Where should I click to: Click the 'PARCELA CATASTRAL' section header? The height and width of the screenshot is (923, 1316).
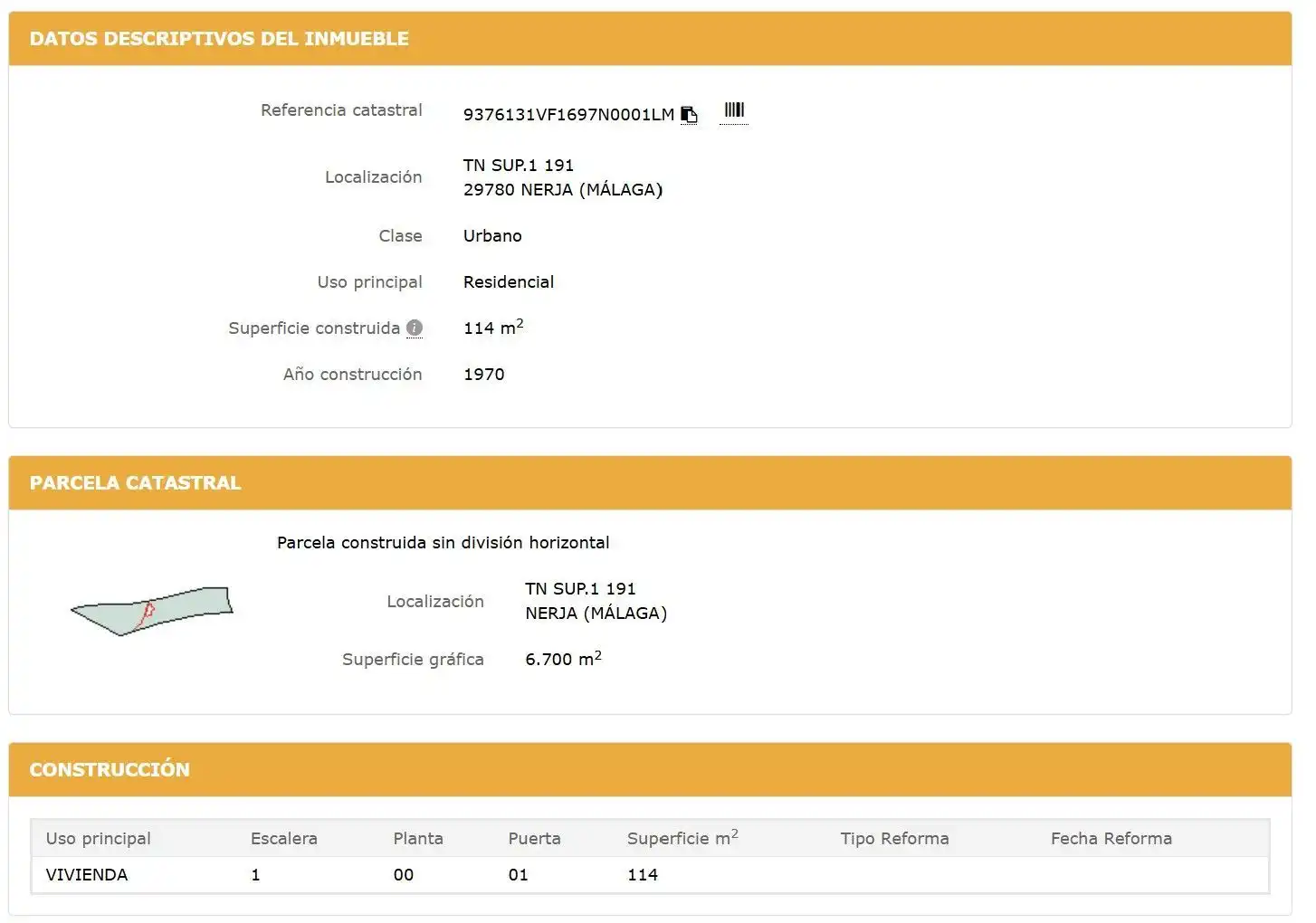136,483
